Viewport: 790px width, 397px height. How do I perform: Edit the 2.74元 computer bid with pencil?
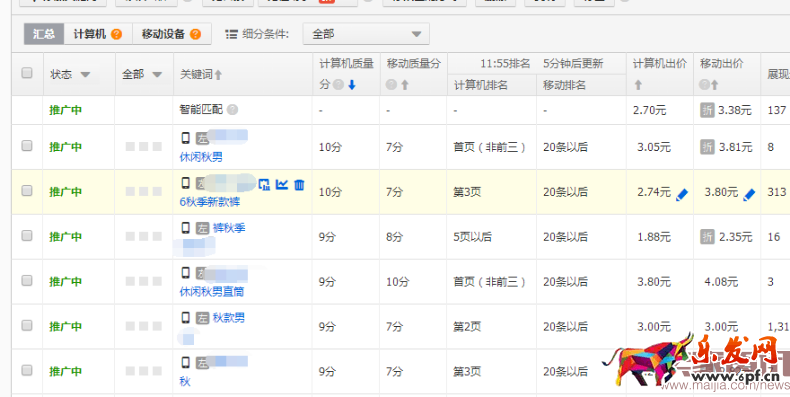682,194
